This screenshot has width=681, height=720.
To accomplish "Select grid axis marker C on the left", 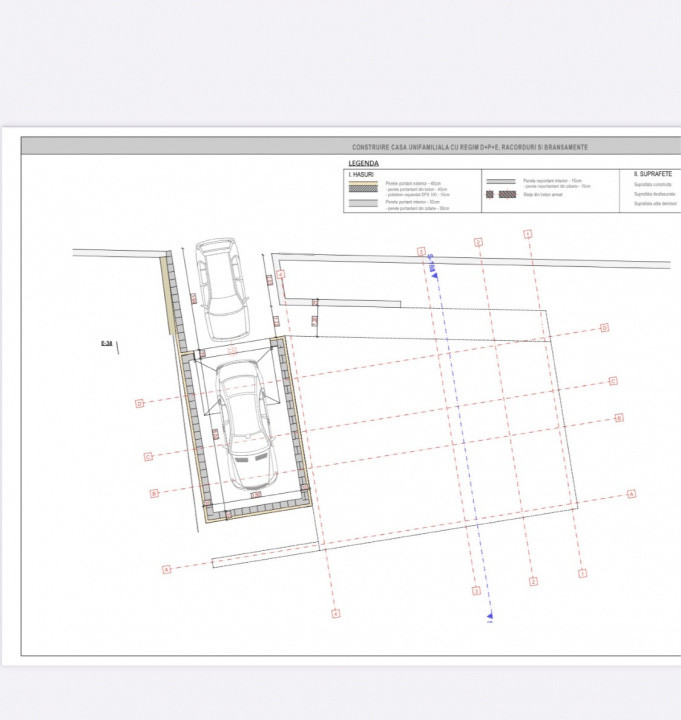I will point(147,457).
